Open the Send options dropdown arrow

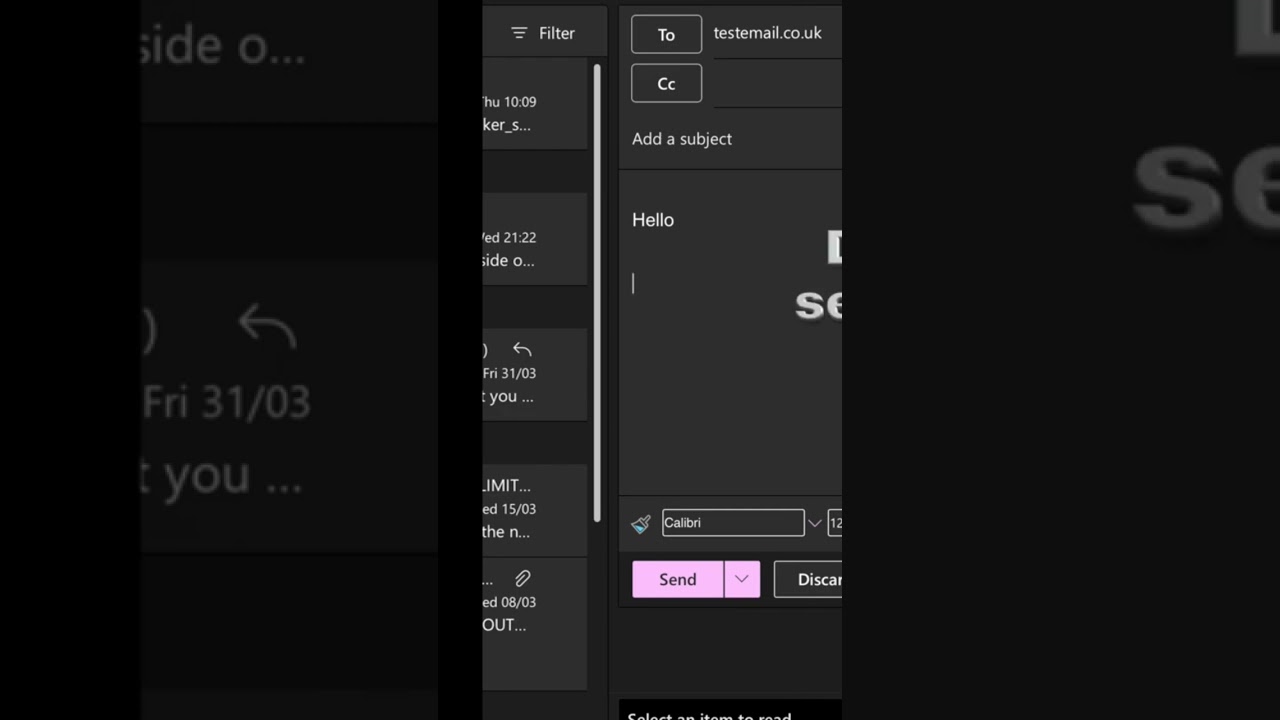(741, 579)
